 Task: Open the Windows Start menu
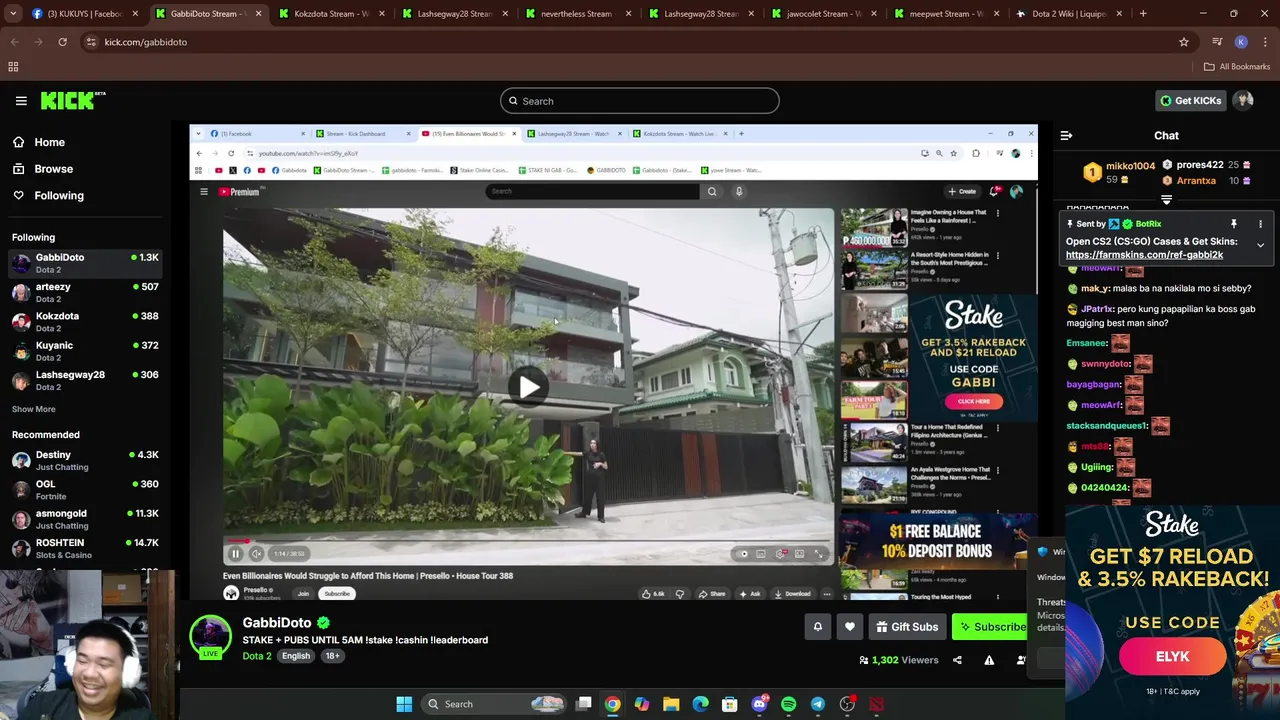pyautogui.click(x=404, y=704)
